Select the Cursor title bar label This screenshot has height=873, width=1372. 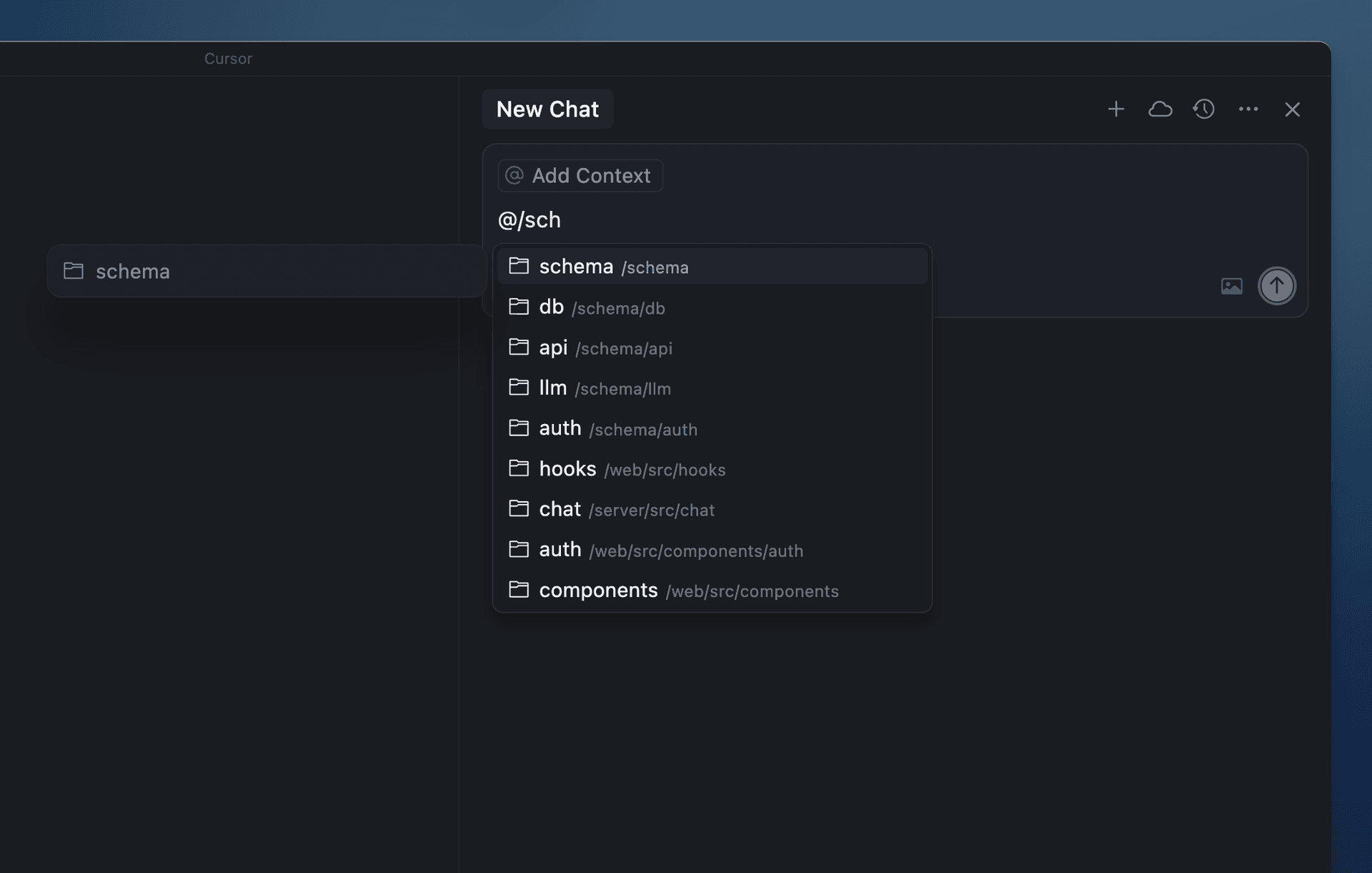click(228, 59)
